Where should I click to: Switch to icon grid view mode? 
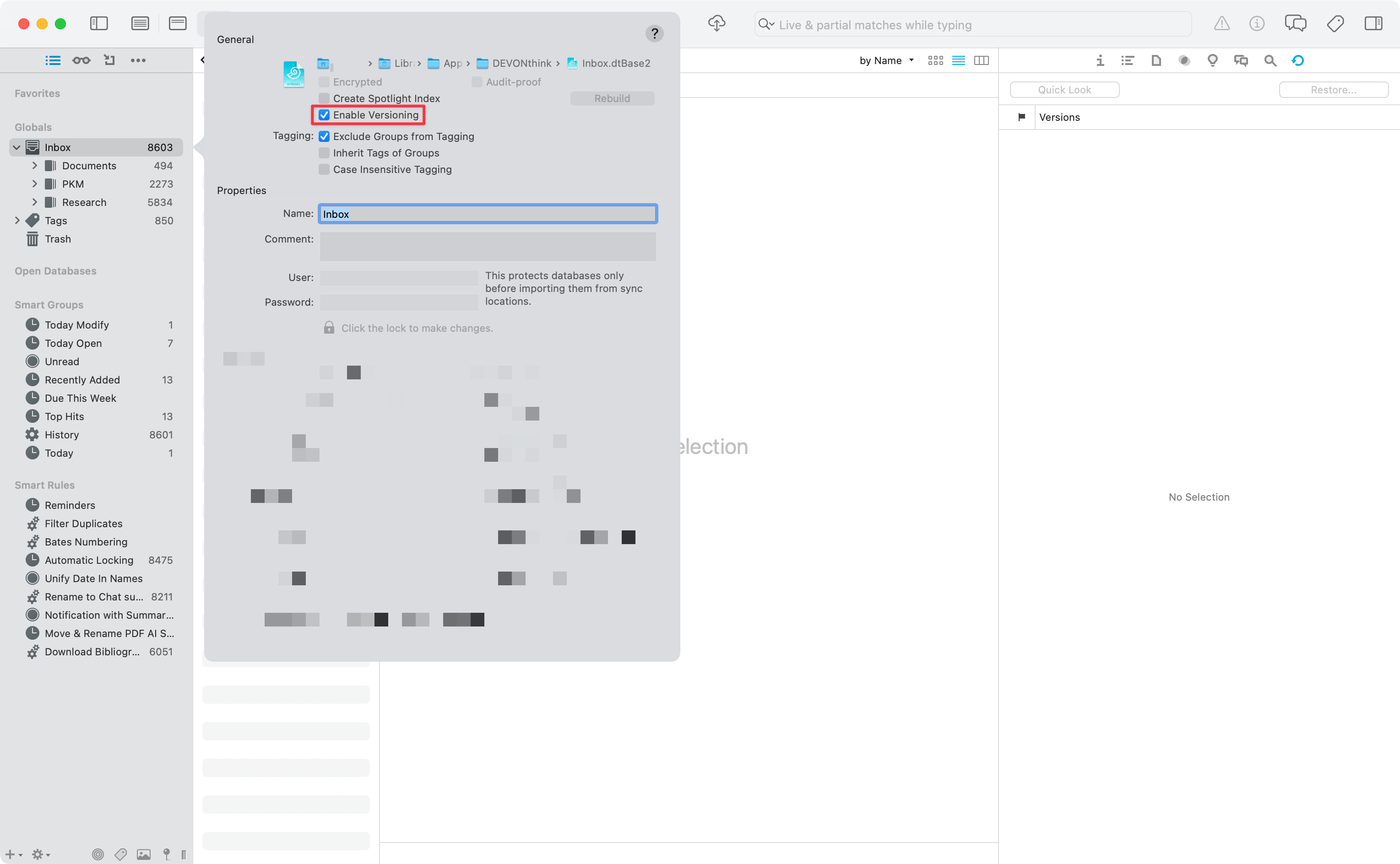click(x=935, y=60)
